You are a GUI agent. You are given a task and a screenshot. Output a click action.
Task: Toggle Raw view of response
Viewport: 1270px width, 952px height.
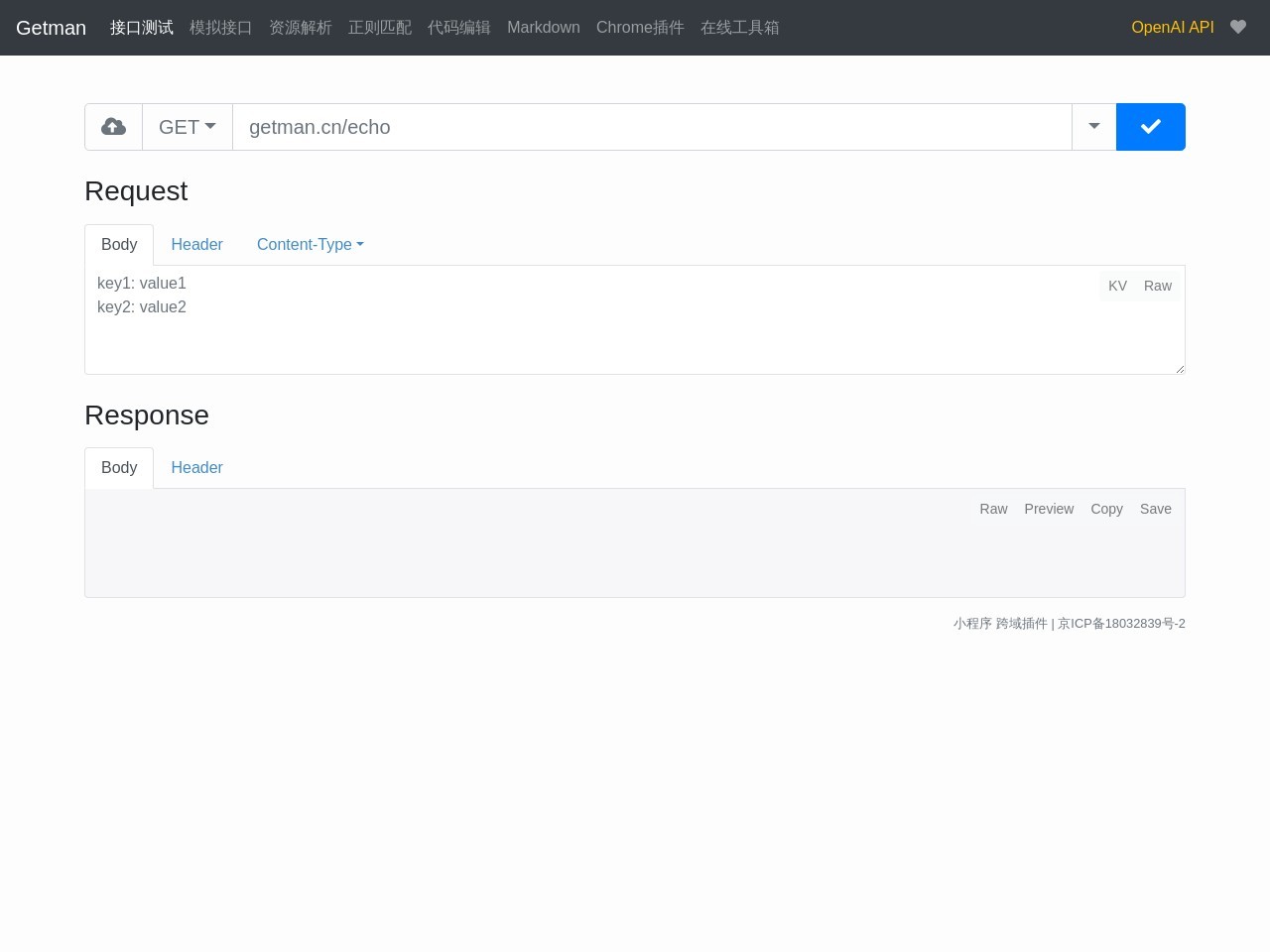[993, 509]
